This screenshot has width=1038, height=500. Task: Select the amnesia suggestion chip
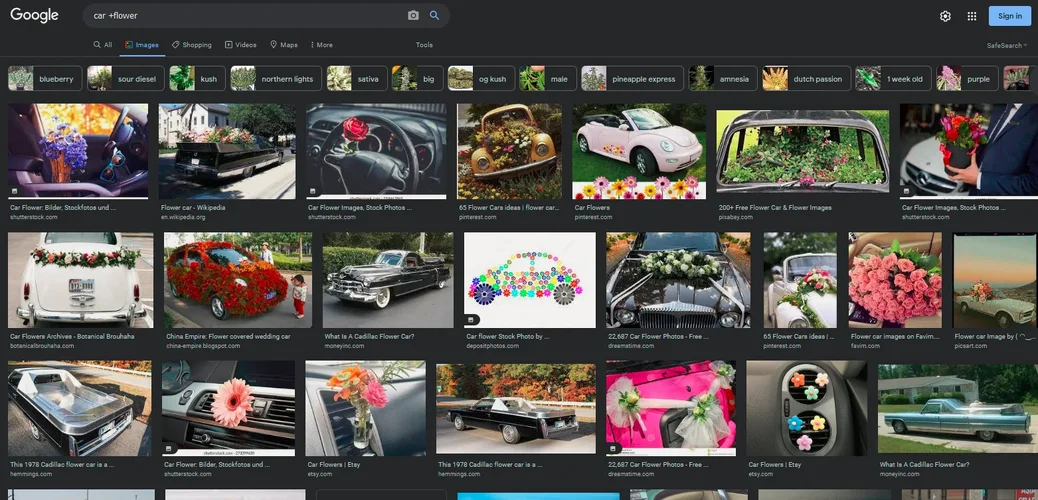(723, 78)
